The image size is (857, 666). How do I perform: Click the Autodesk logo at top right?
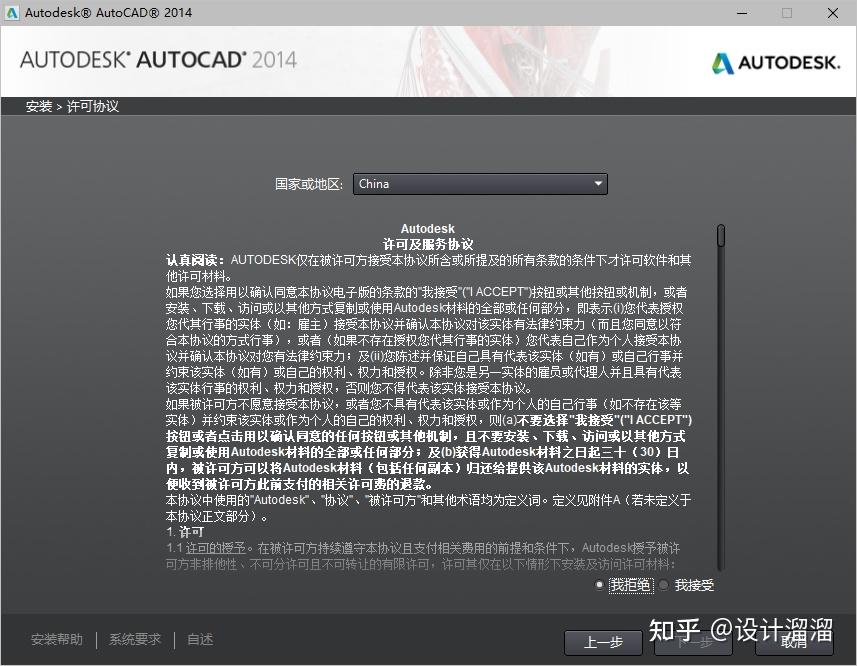tap(775, 61)
